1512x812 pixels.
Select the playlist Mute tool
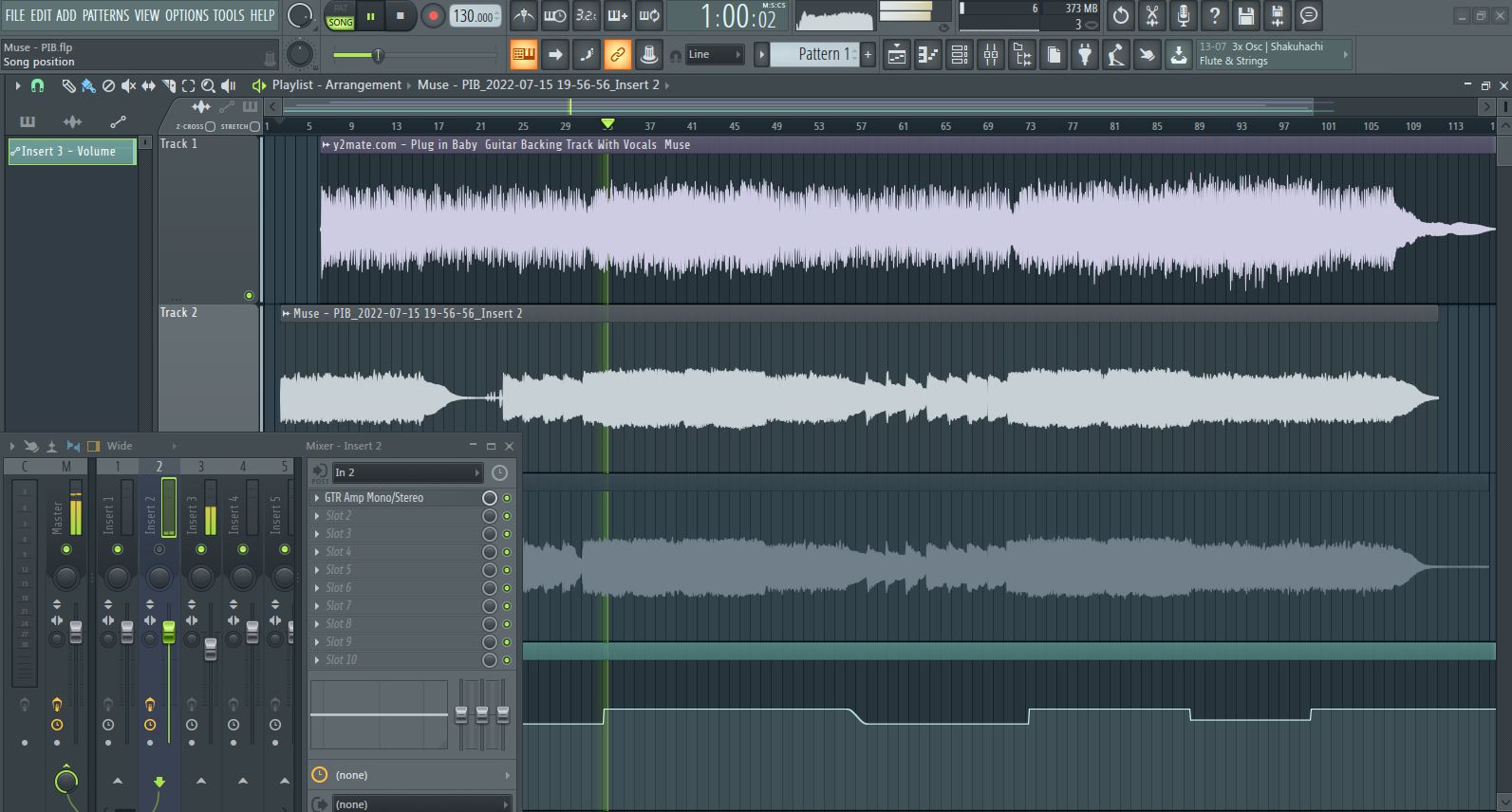point(128,85)
